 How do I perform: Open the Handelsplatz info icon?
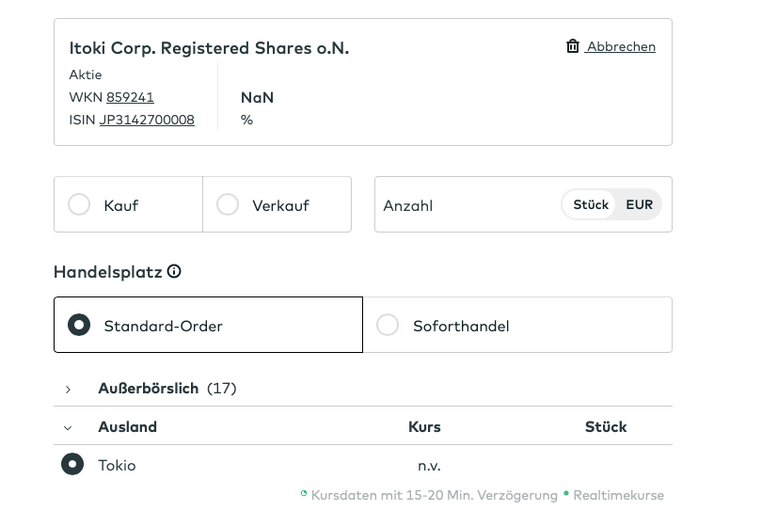click(174, 271)
